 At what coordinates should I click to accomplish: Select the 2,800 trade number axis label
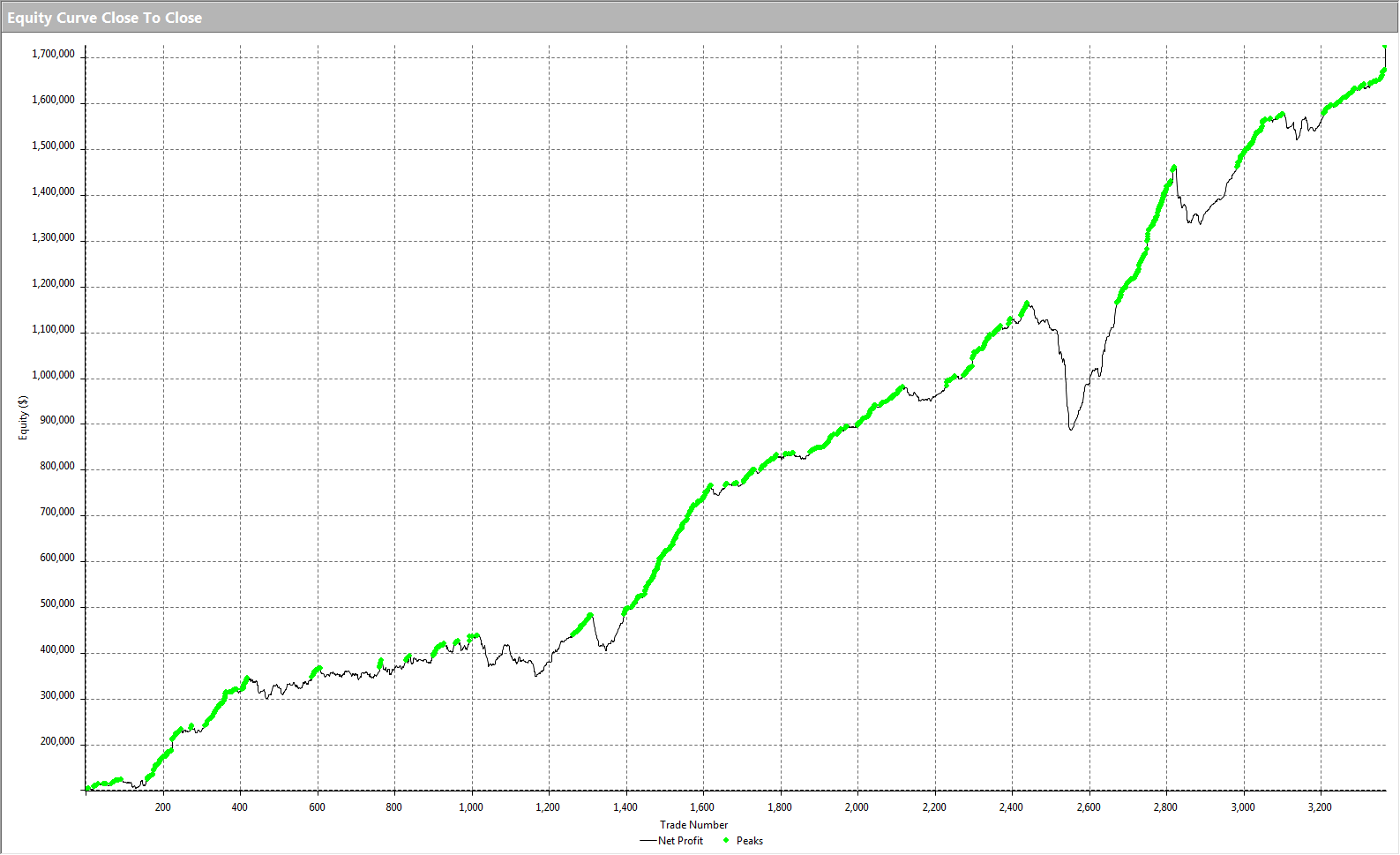[x=1165, y=807]
